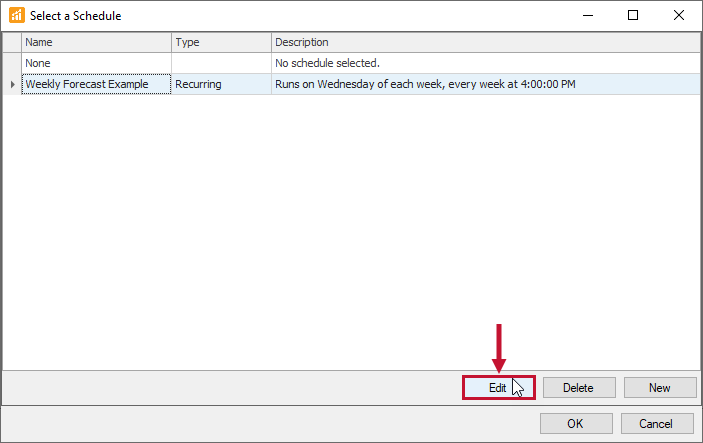Click the Recurring type cell

pos(221,84)
